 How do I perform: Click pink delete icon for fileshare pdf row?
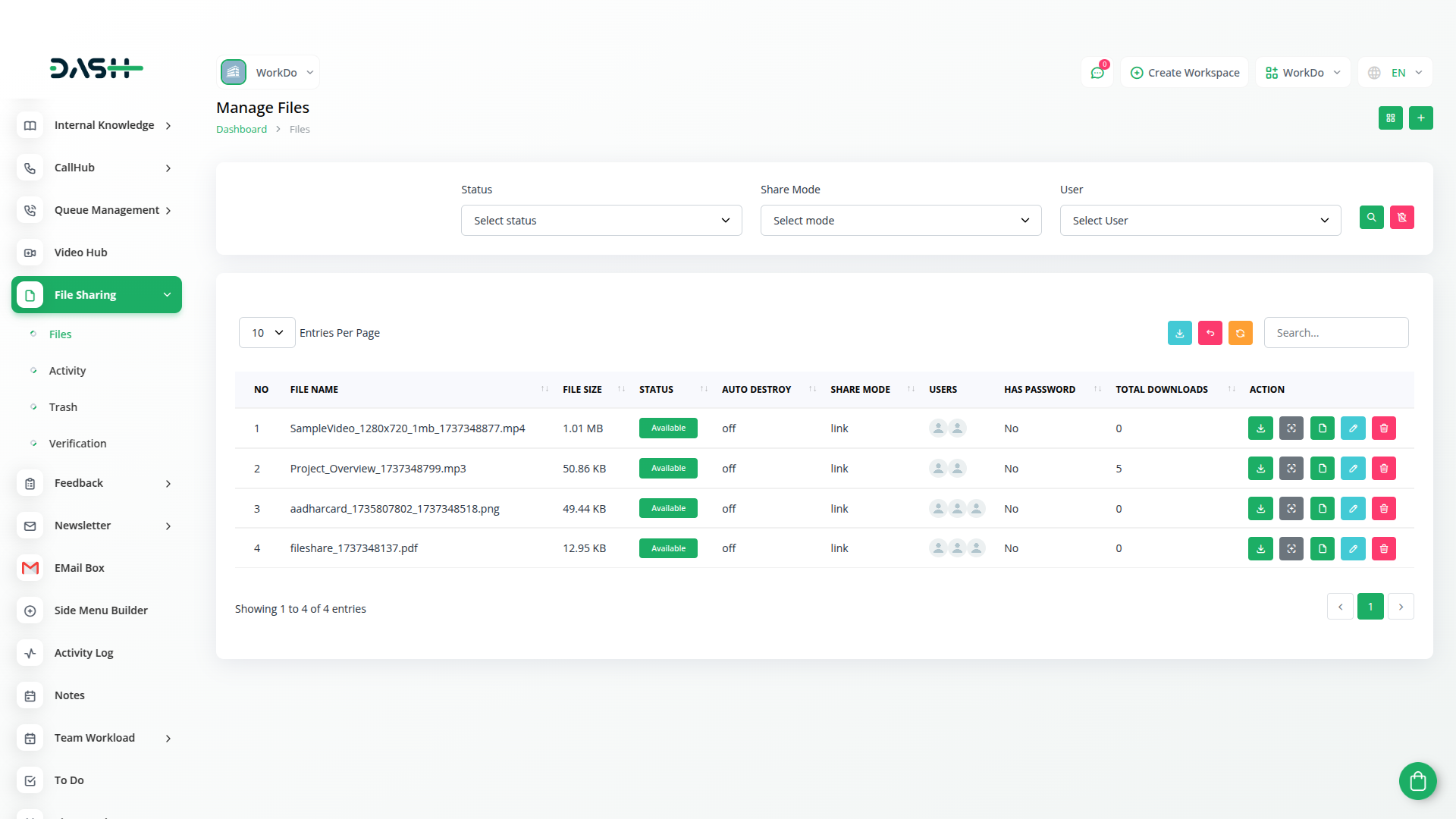click(1384, 548)
